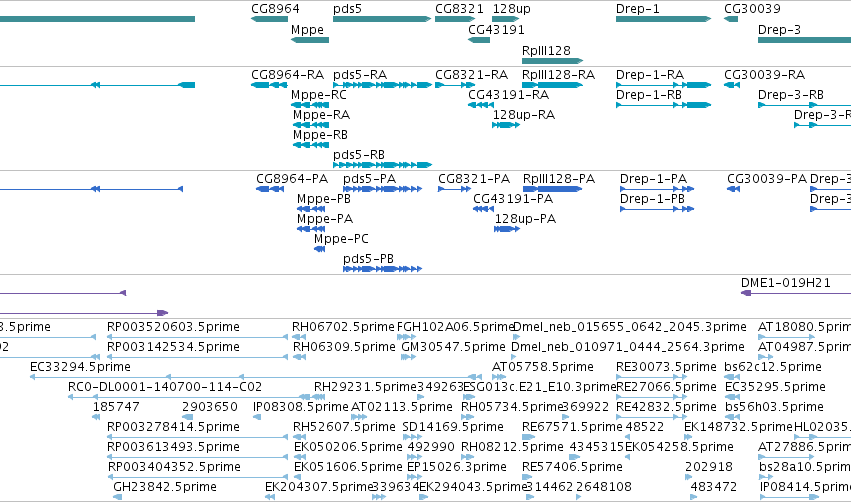This screenshot has height=502, width=851.
Task: Click the RpIII128-PA protein label
Action: tap(559, 179)
